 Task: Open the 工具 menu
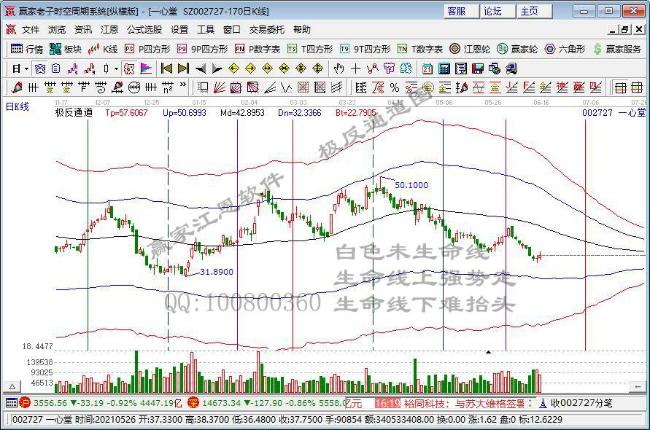[x=205, y=30]
